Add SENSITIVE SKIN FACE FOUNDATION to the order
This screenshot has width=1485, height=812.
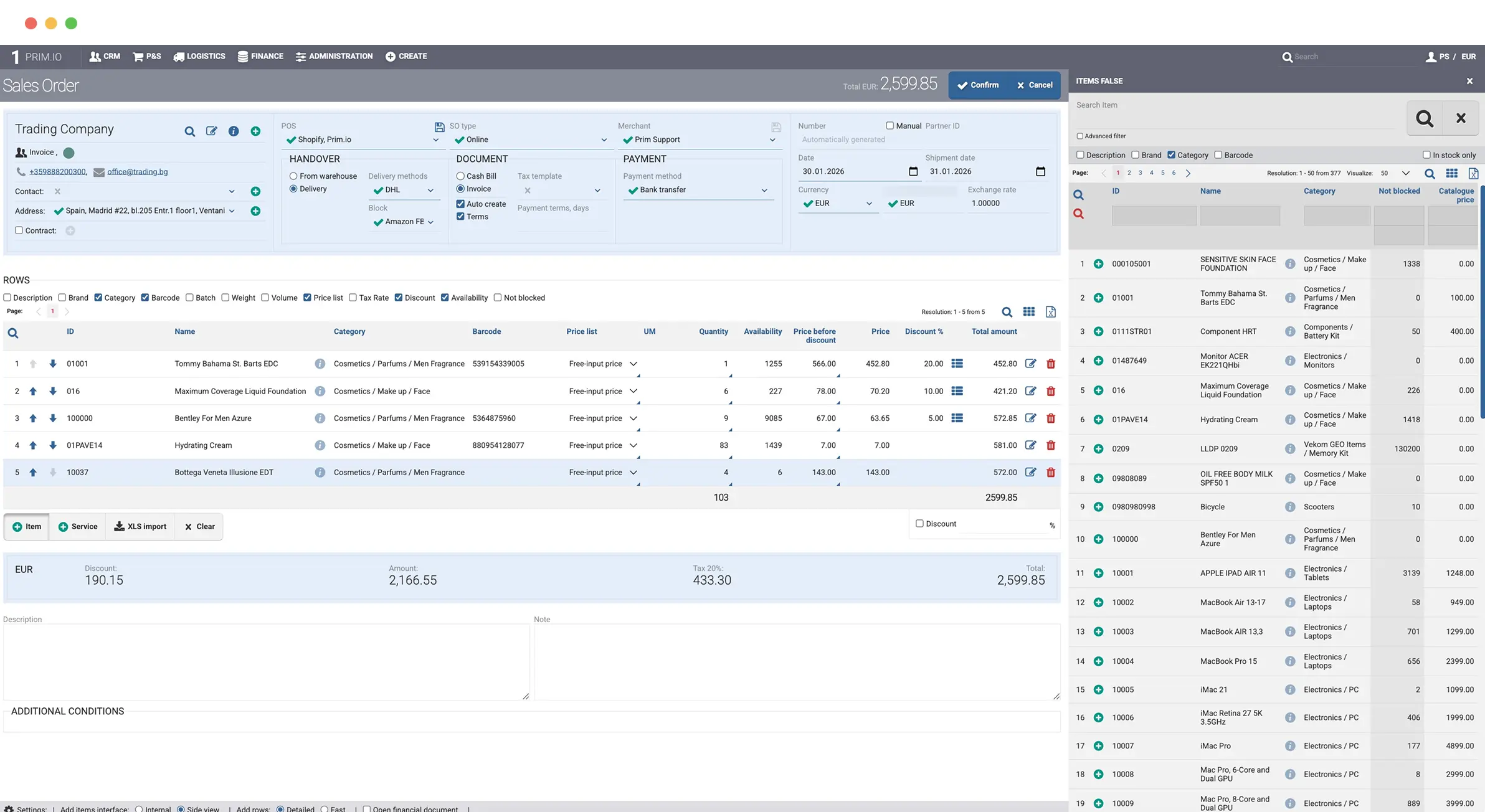click(x=1098, y=264)
